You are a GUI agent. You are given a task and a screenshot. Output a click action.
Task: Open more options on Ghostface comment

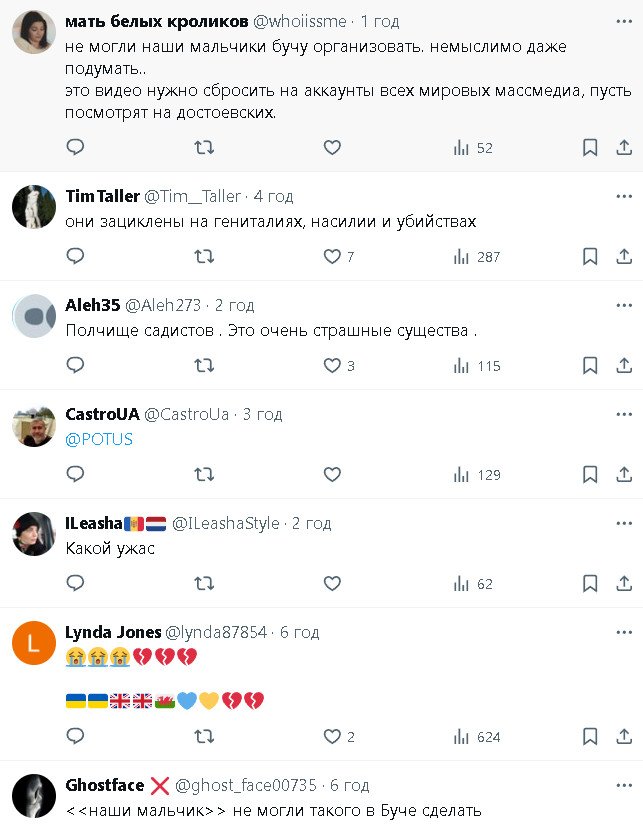coord(624,785)
